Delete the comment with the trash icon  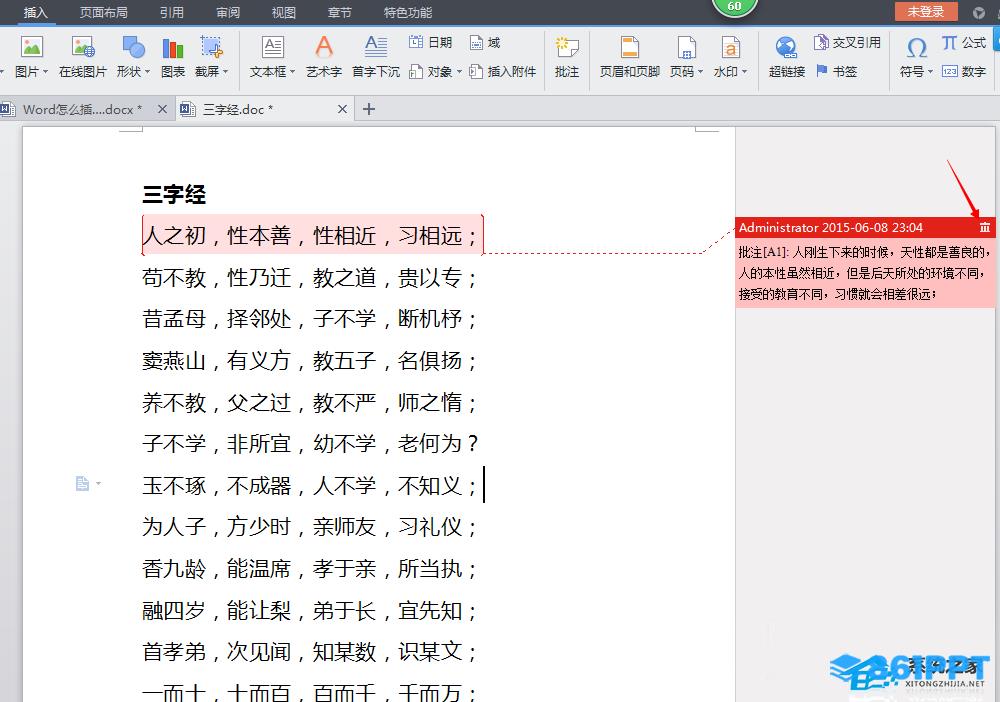[985, 227]
